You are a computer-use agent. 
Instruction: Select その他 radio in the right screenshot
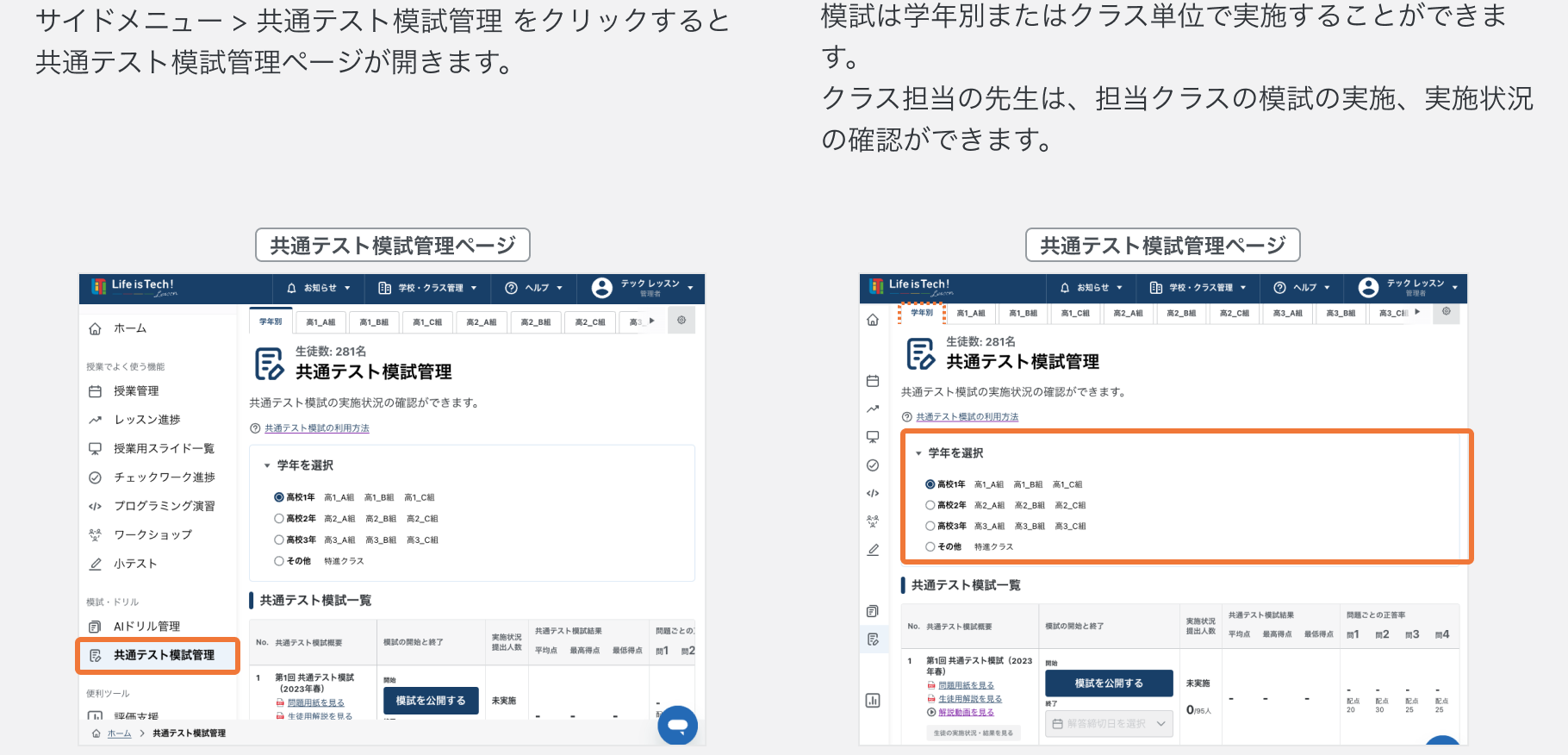point(930,546)
